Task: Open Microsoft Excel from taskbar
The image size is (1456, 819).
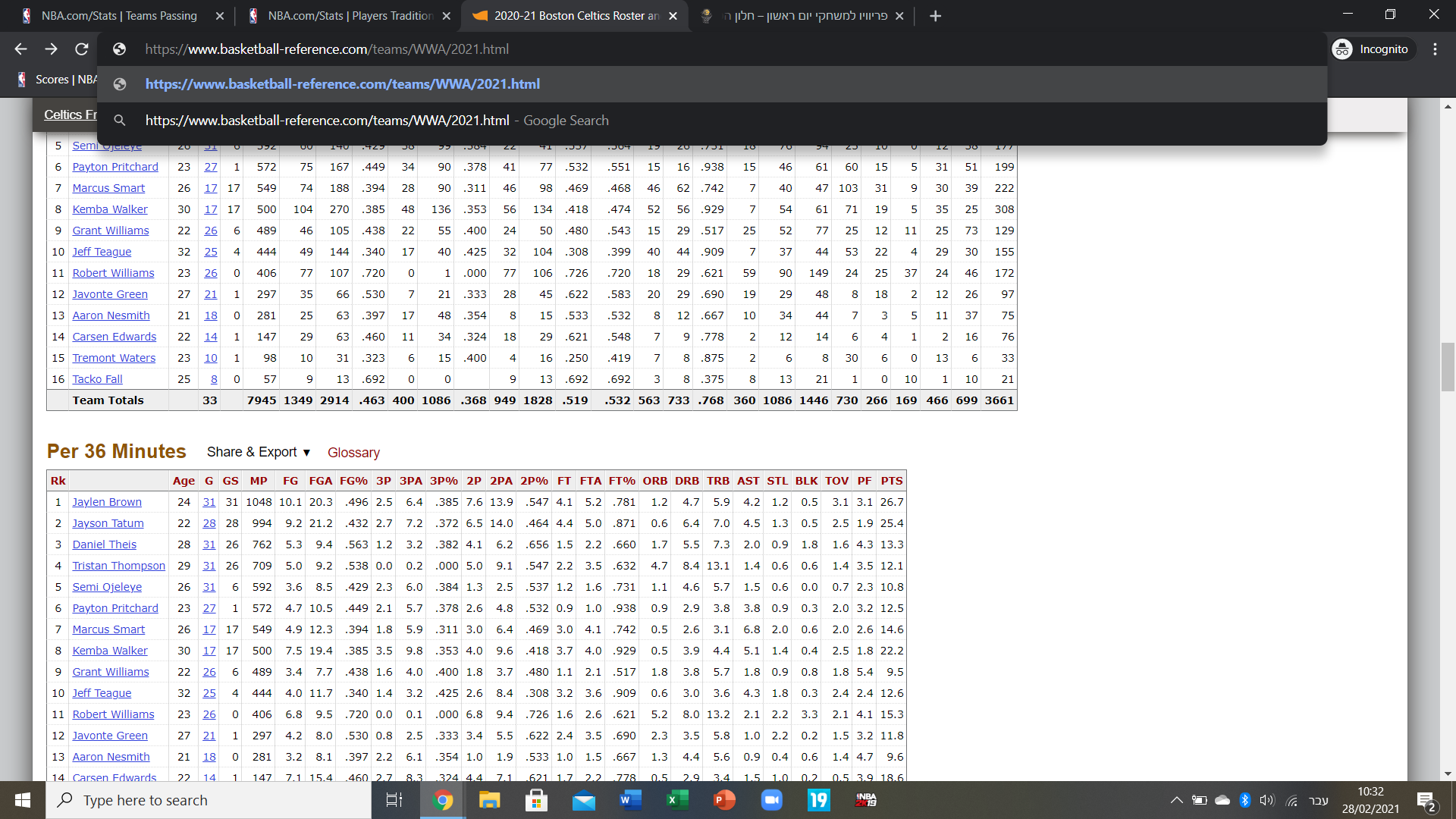Action: pos(677,800)
